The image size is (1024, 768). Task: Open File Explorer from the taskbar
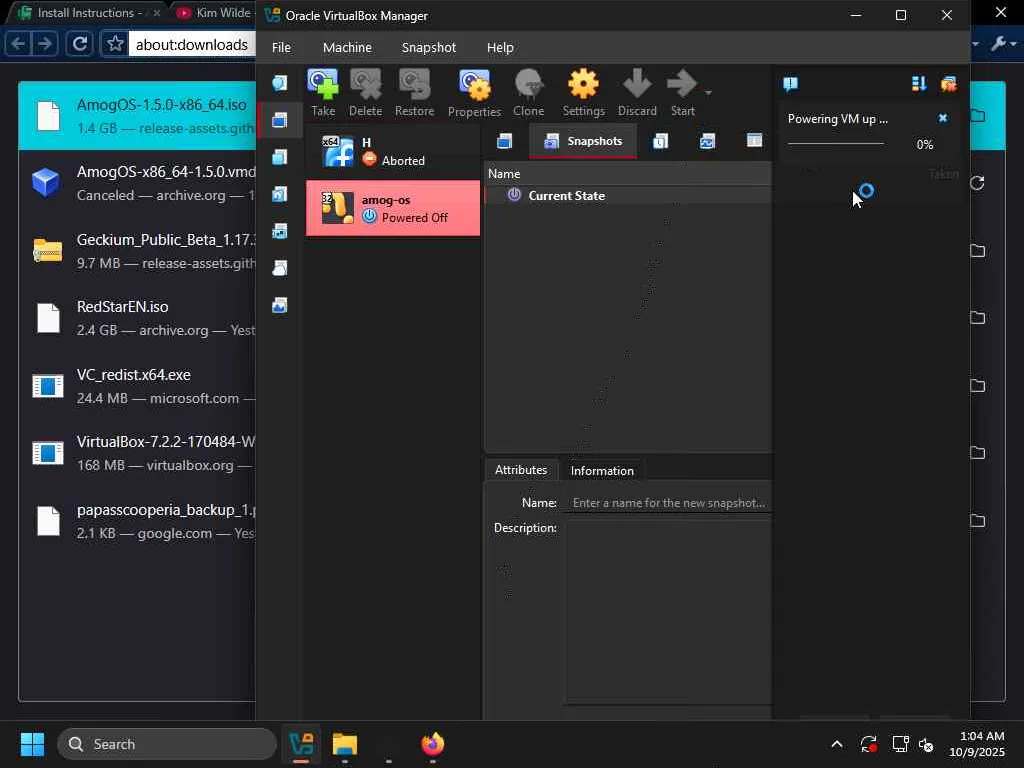(345, 744)
